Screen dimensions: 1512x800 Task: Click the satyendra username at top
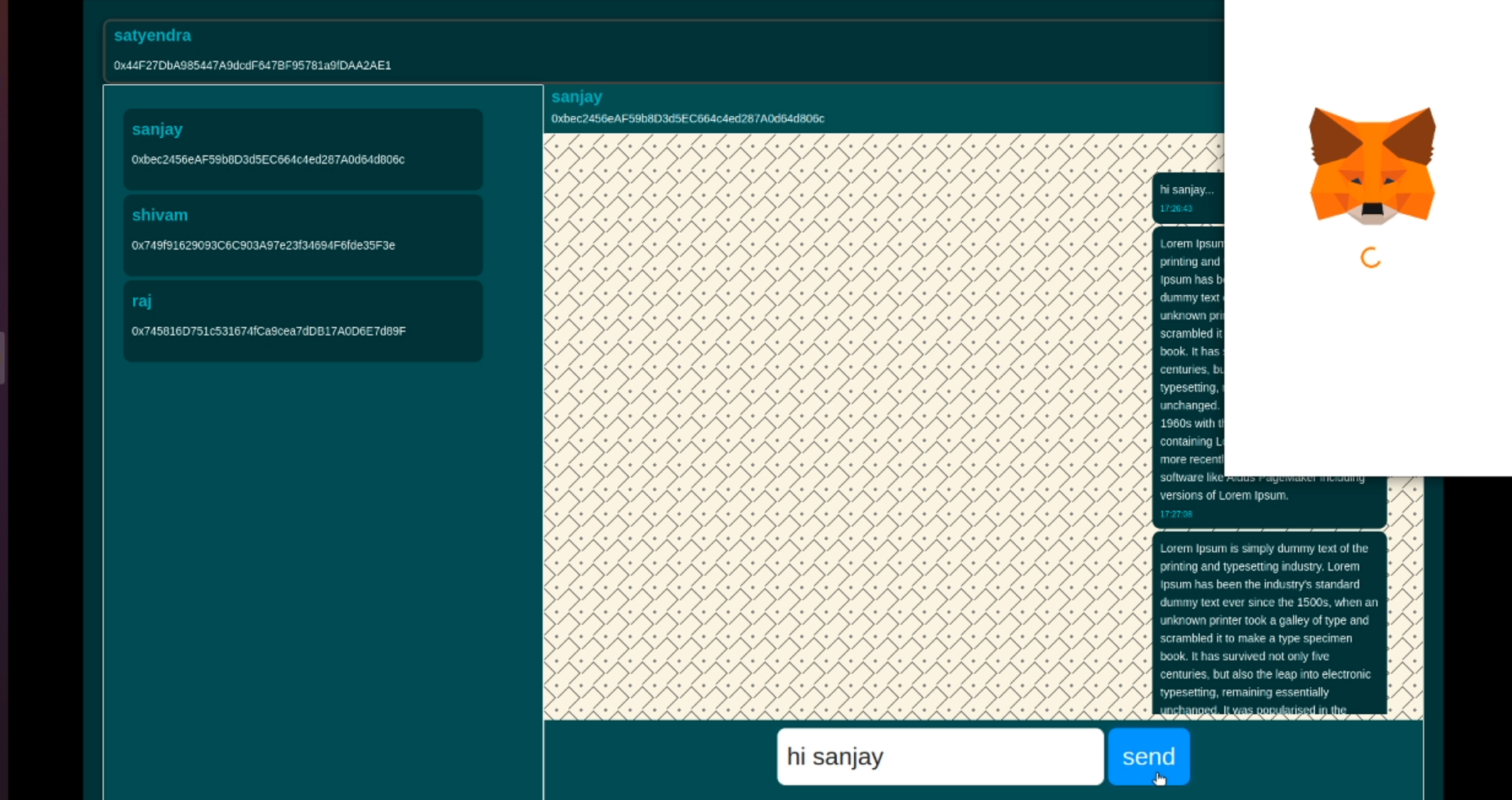(x=152, y=35)
